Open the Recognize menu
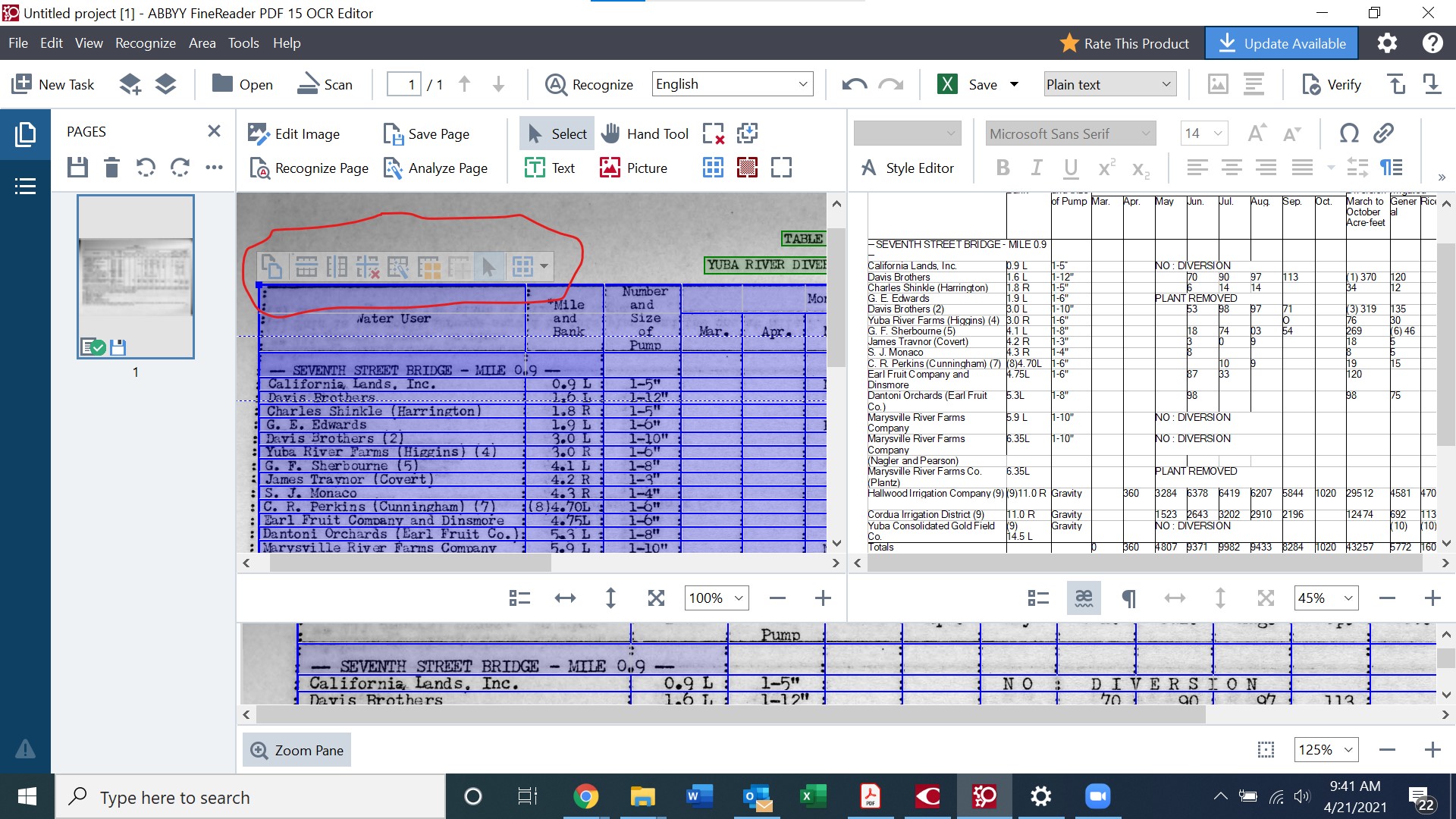 click(x=145, y=43)
